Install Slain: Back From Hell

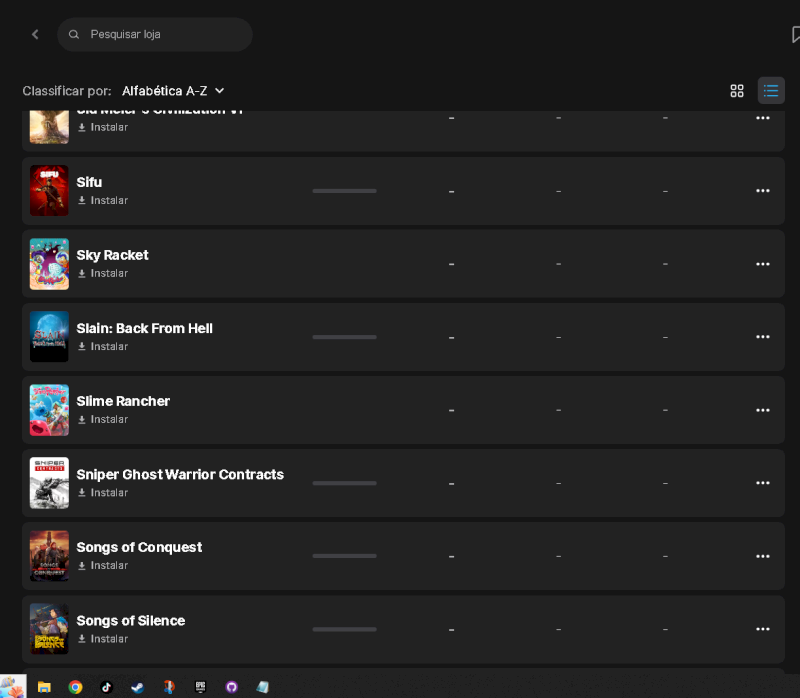[103, 346]
